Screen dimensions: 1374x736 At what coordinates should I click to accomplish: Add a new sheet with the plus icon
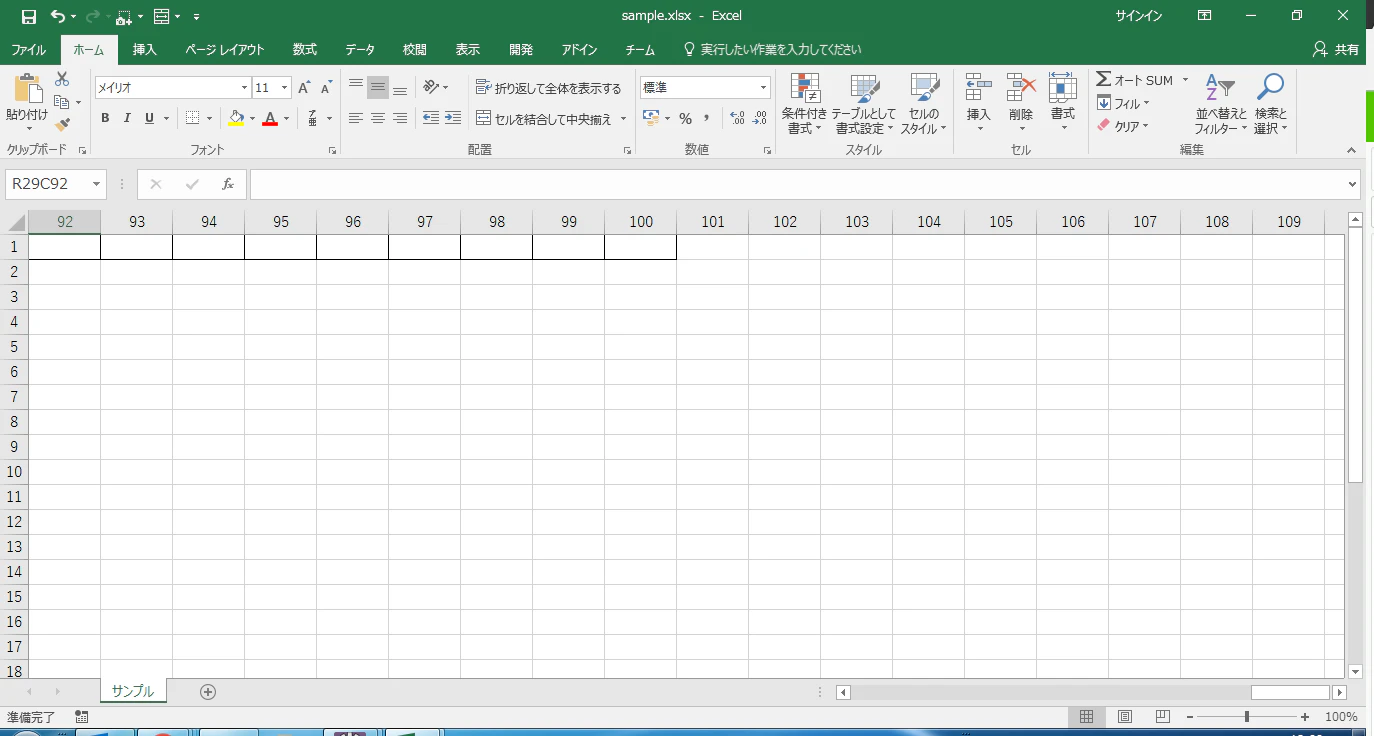(208, 691)
